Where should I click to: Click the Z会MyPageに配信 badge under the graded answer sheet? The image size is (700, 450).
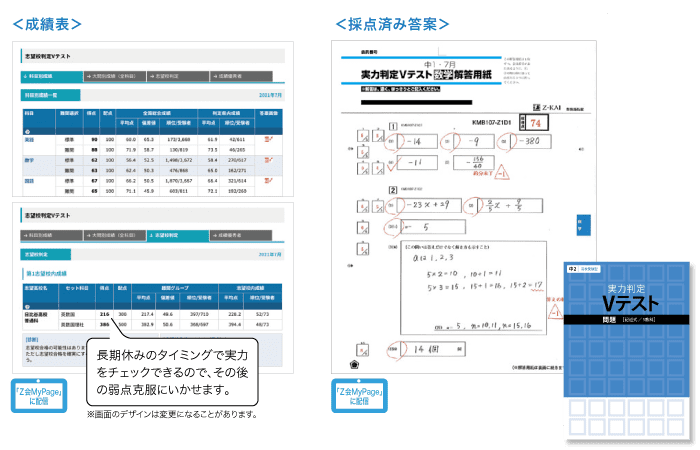click(359, 396)
